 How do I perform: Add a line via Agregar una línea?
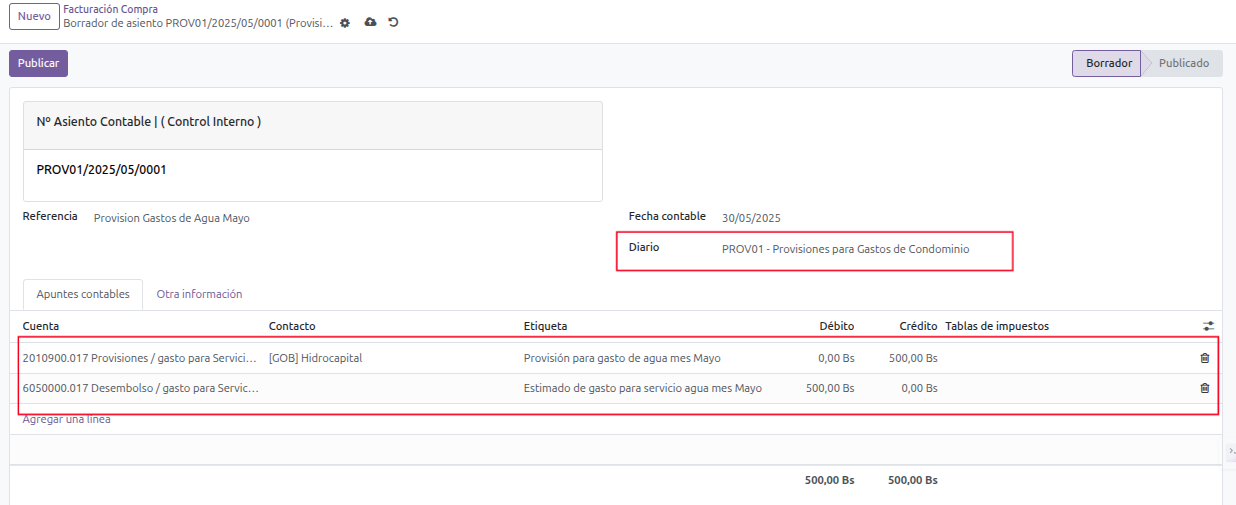click(x=67, y=419)
